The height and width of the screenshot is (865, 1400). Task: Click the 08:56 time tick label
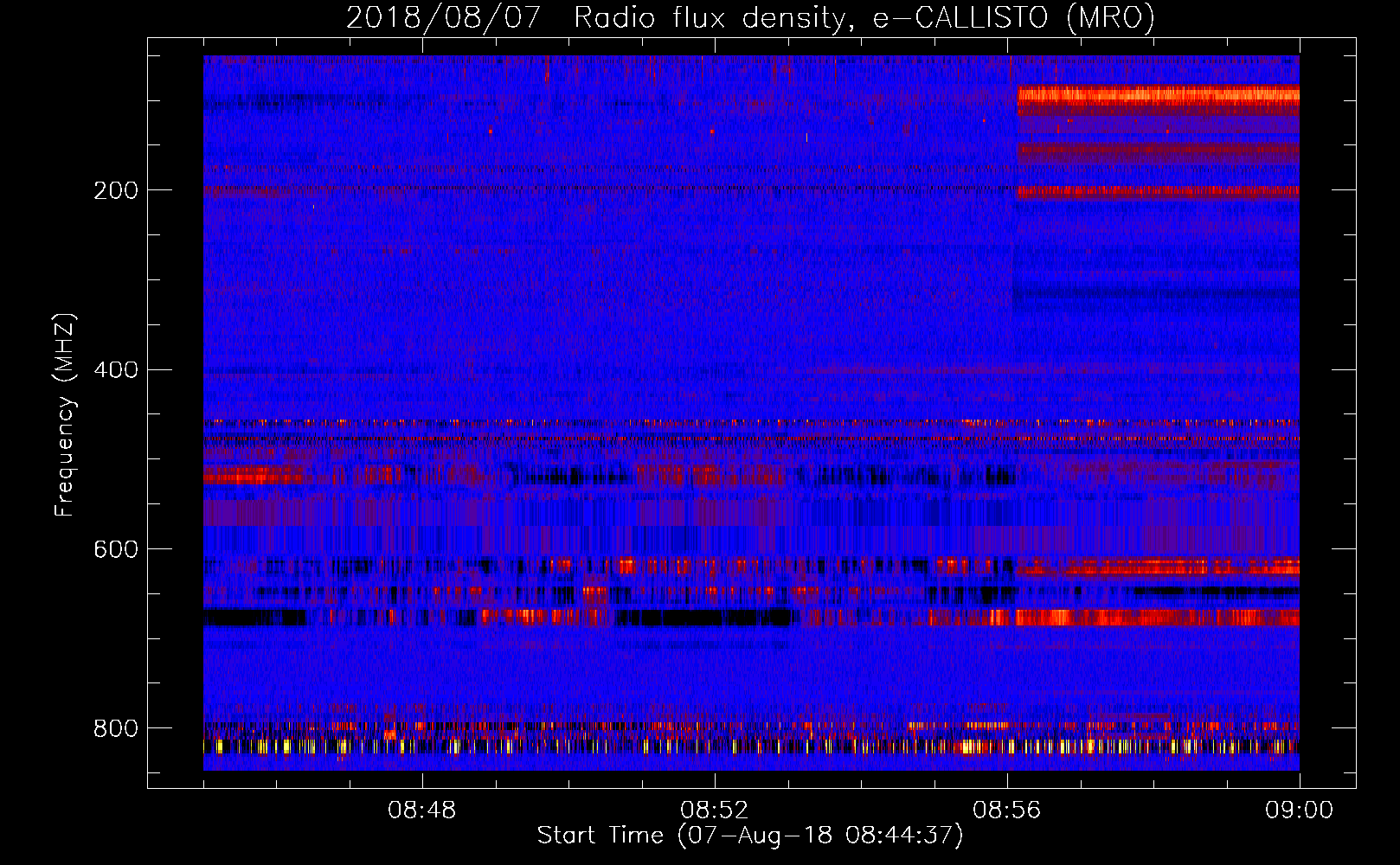click(x=1006, y=811)
